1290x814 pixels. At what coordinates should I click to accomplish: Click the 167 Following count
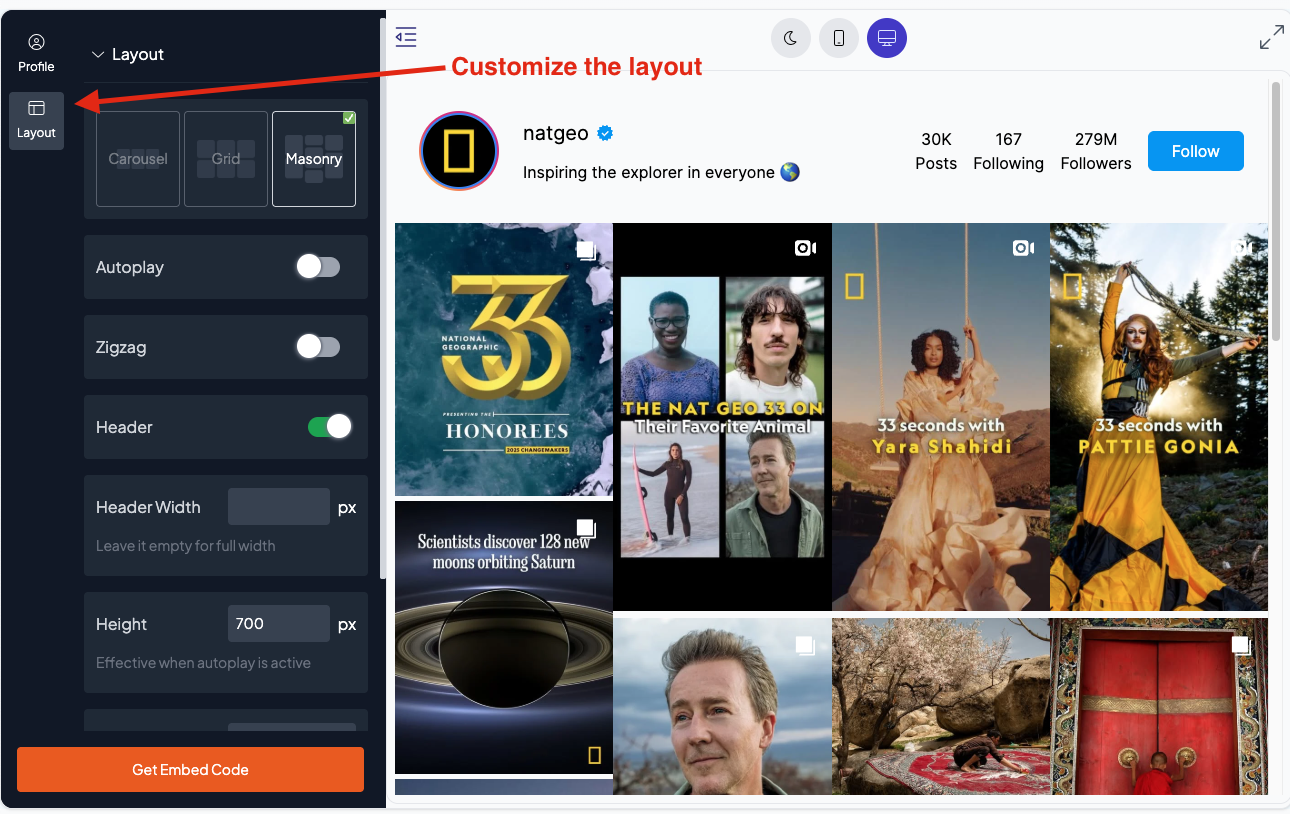point(1008,151)
